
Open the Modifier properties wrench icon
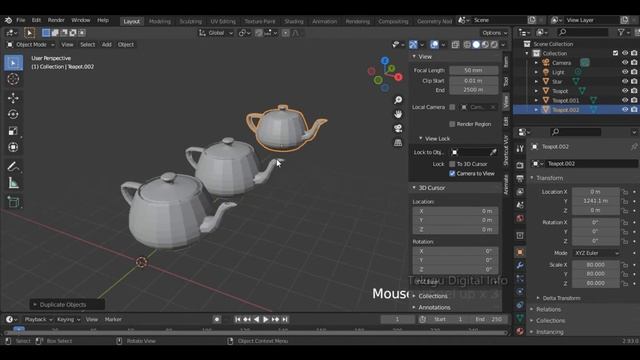[x=520, y=265]
